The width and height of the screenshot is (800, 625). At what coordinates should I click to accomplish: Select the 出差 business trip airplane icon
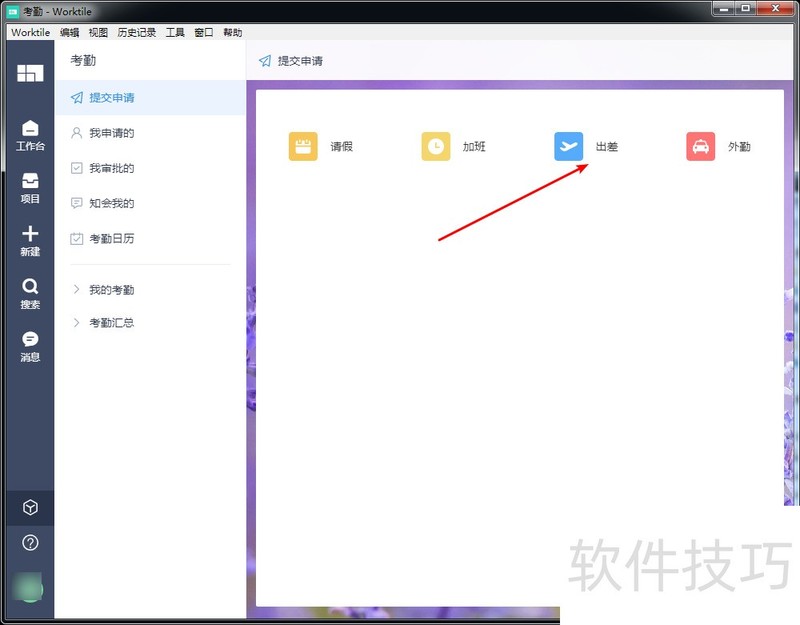coord(569,147)
